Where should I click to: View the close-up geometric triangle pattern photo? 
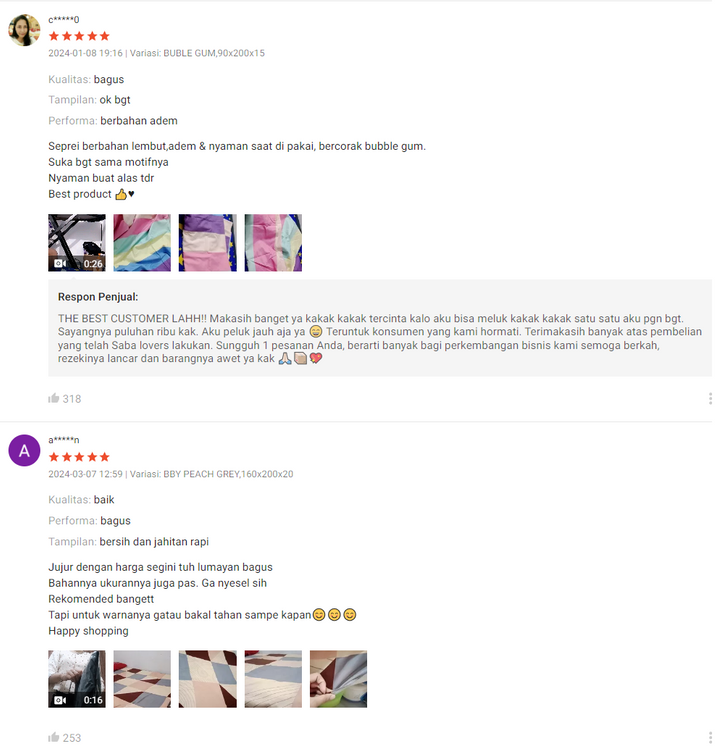point(207,678)
